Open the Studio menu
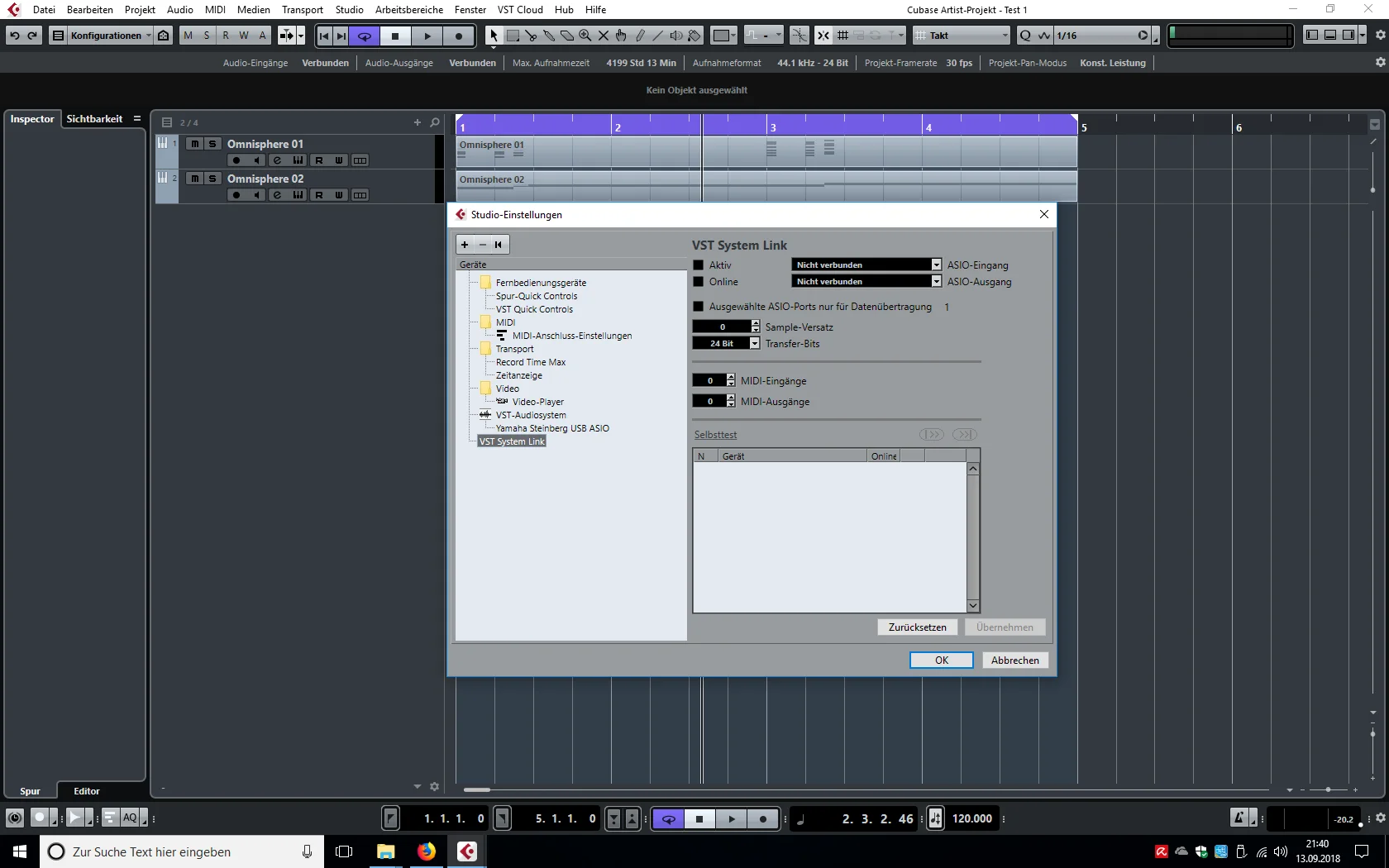1389x868 pixels. (349, 10)
